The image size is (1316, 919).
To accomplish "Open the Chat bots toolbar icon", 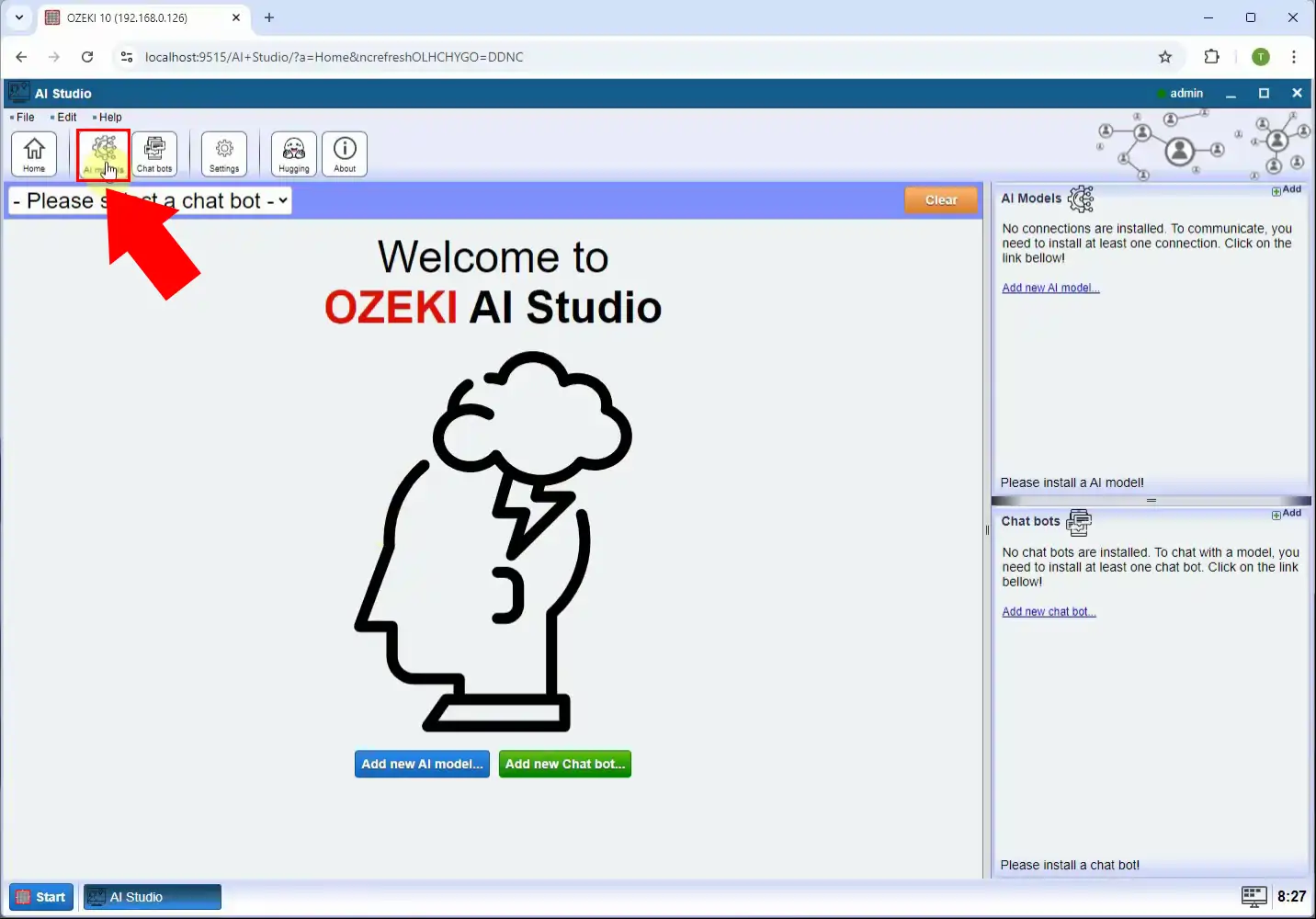I will (x=154, y=153).
